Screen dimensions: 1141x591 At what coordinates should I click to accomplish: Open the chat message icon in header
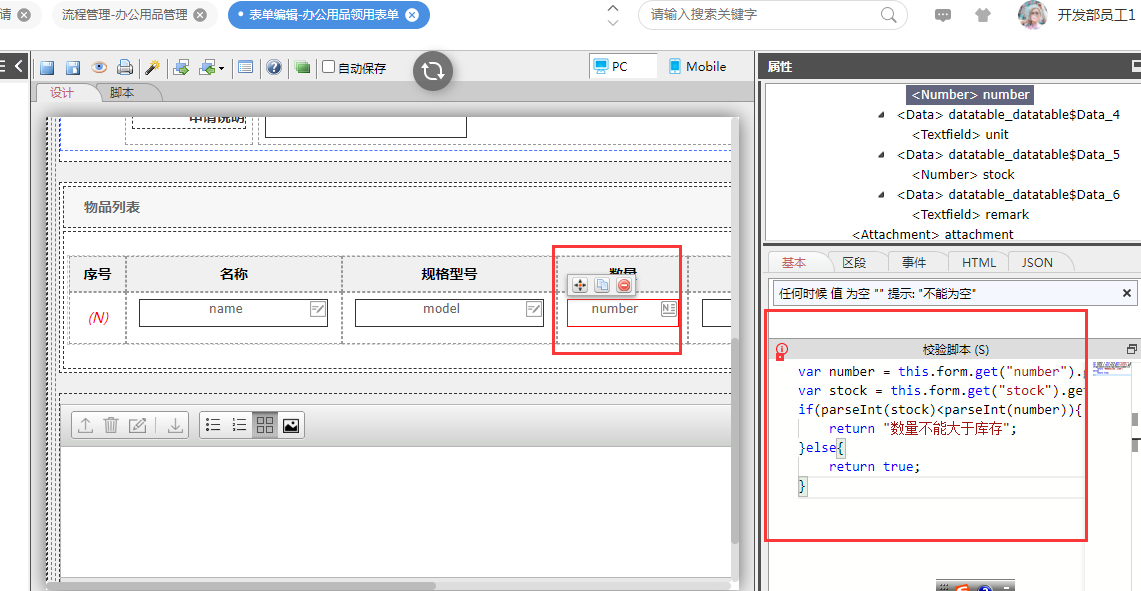[x=943, y=15]
